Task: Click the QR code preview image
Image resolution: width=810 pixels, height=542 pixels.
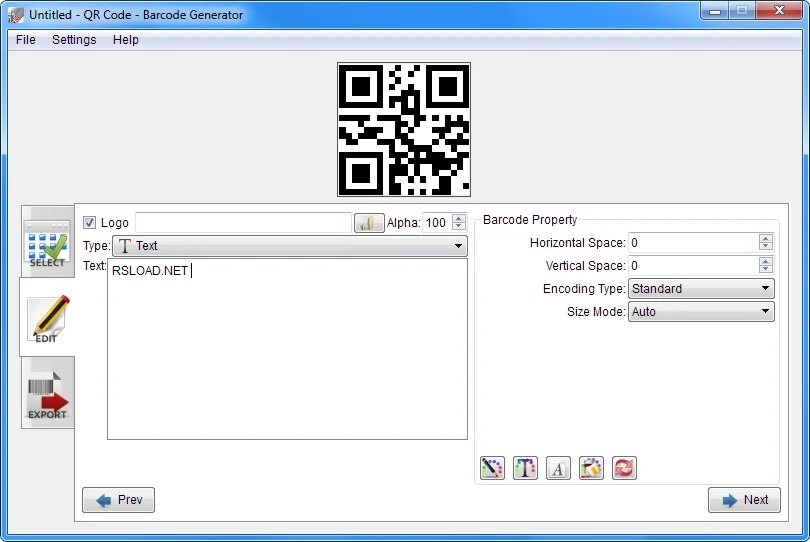Action: [404, 130]
